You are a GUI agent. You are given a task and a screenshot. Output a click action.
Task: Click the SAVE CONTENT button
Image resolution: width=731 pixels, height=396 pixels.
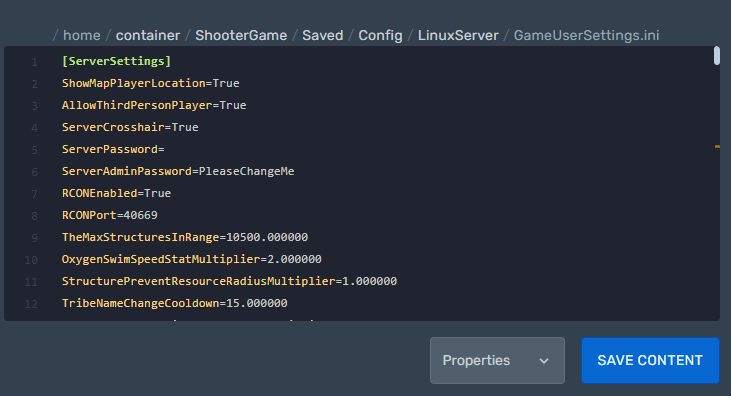tap(650, 360)
